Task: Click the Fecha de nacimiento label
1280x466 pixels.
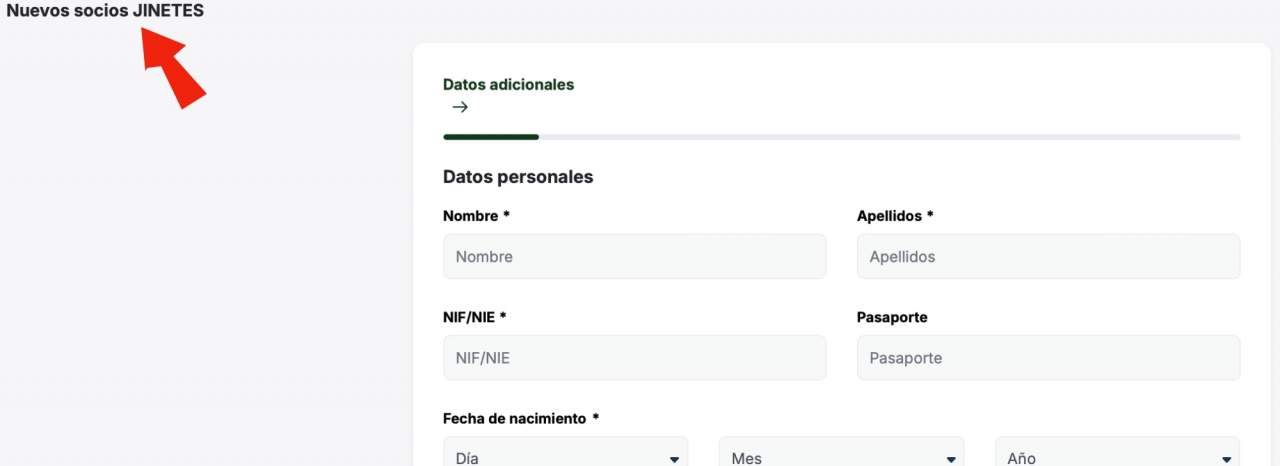Action: point(514,419)
